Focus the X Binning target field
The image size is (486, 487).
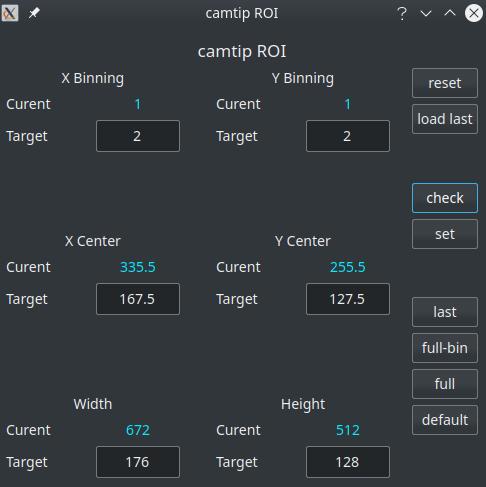(x=138, y=136)
